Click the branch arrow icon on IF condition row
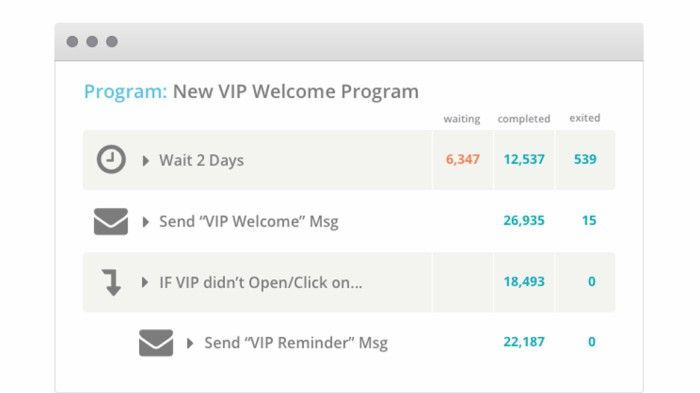This screenshot has width=700, height=393. [x=112, y=282]
